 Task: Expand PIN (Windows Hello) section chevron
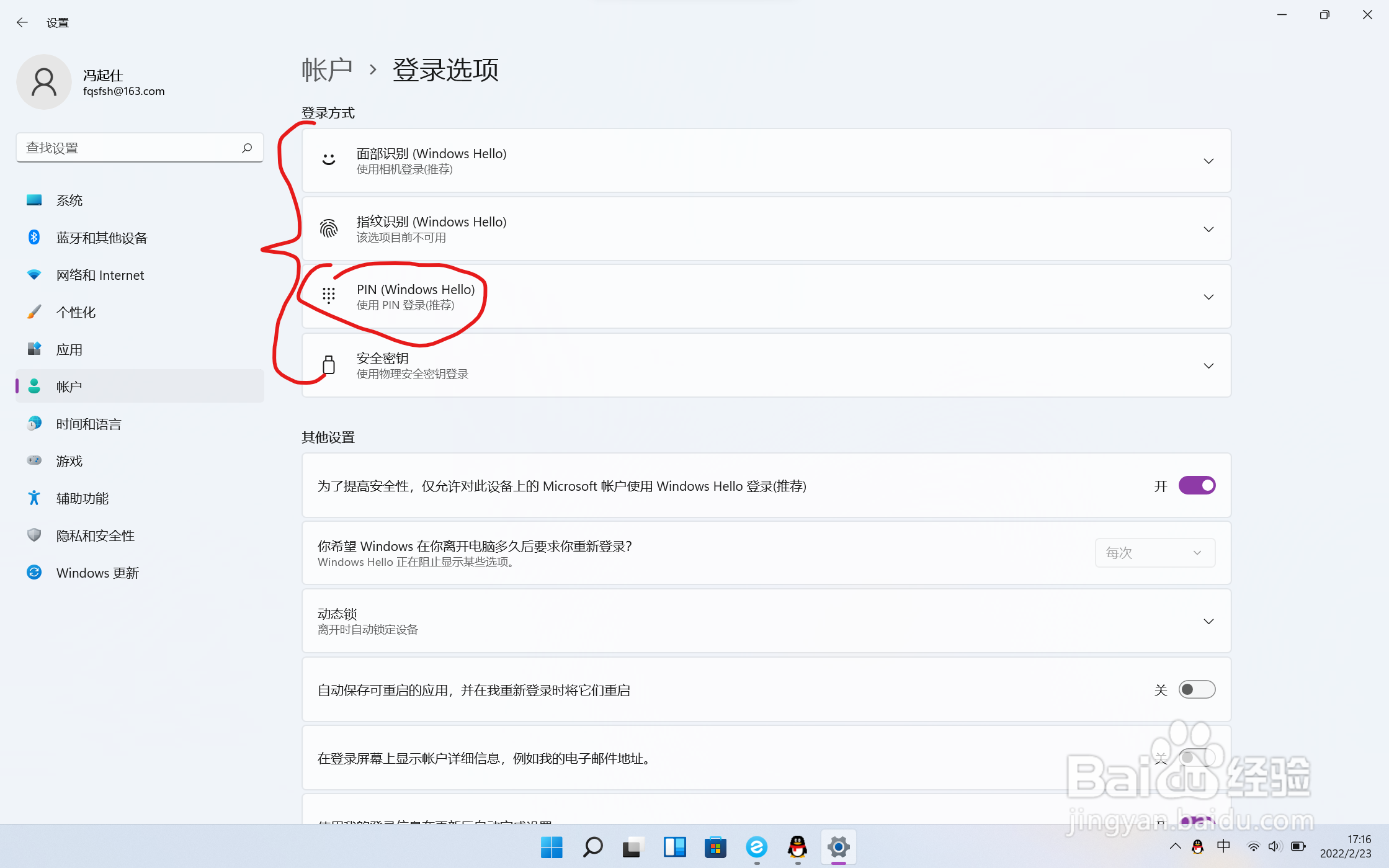[x=1208, y=297]
